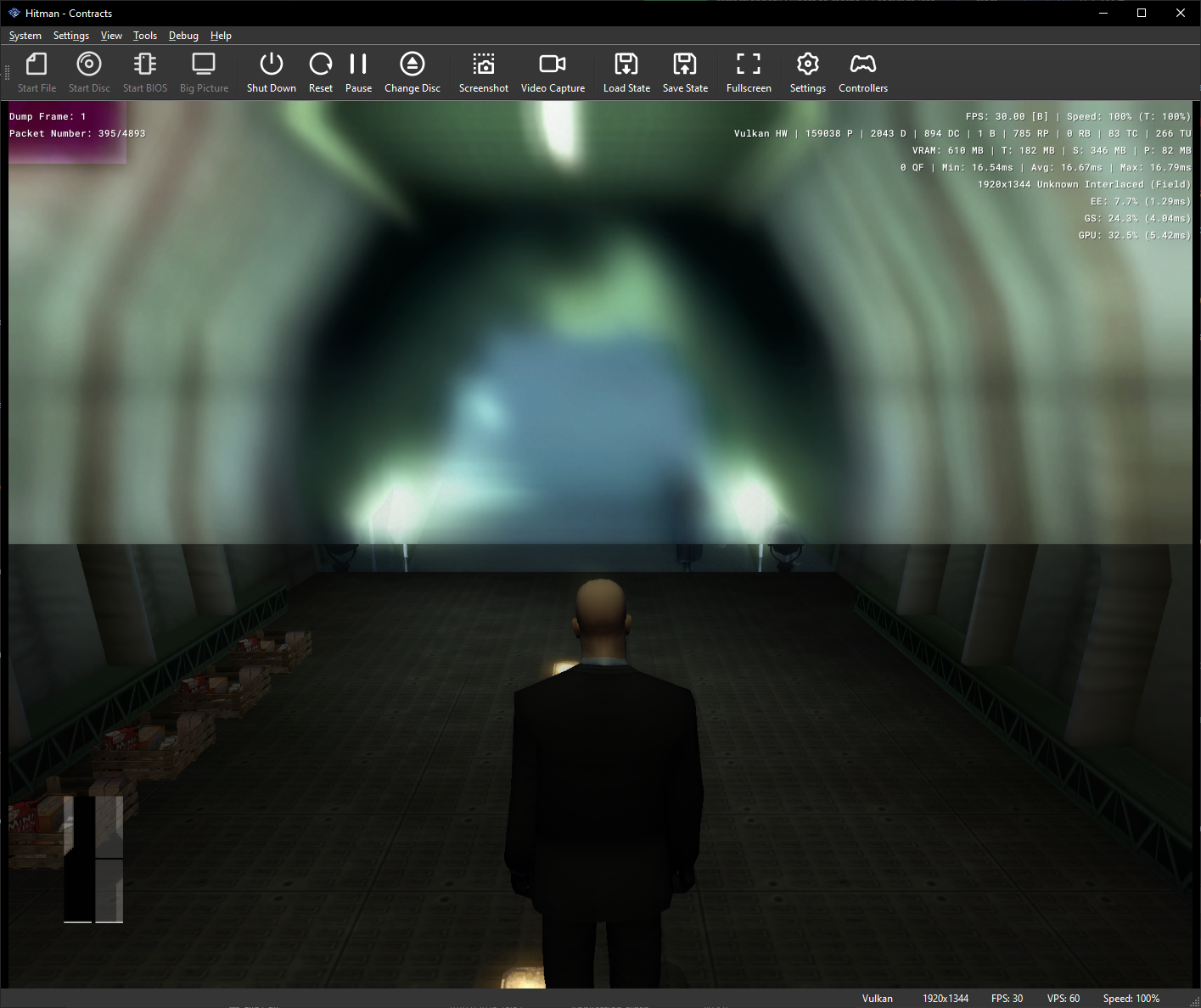Open the Settings menu in menu bar
Image resolution: width=1201 pixels, height=1008 pixels.
click(x=71, y=36)
